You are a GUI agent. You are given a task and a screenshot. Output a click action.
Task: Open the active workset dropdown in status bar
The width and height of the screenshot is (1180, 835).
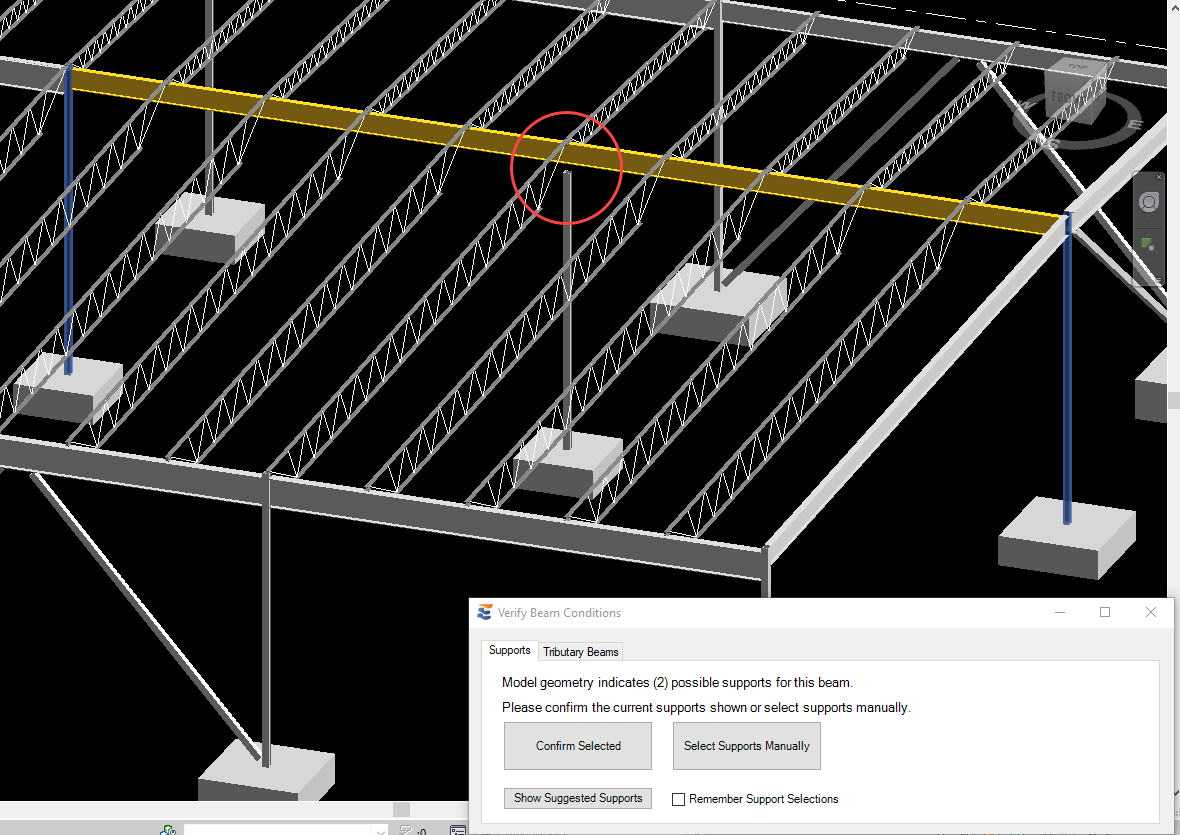[380, 830]
